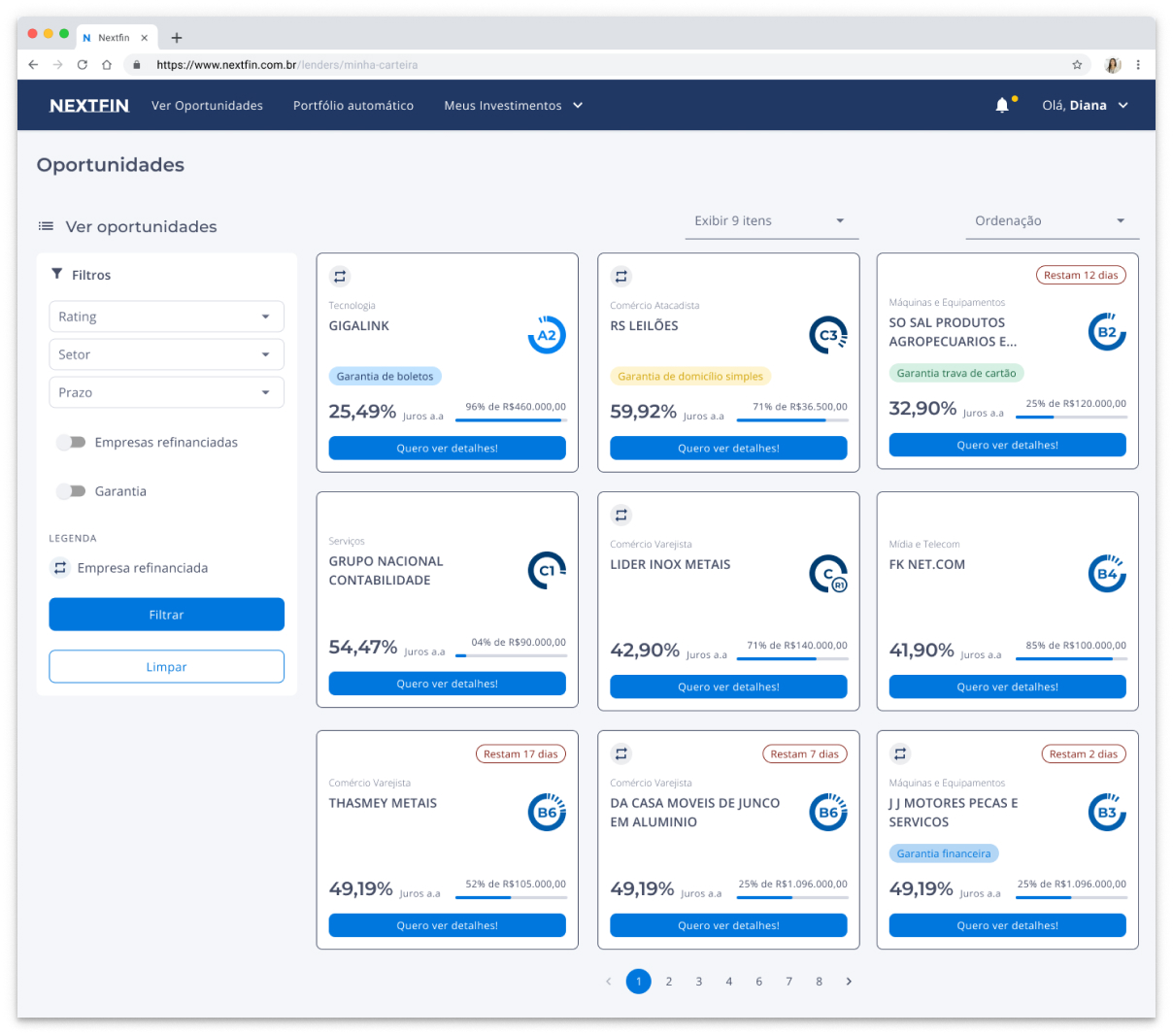Open Ver Oportunidades in the navbar
Screen dimensions: 1173x1036
[207, 105]
